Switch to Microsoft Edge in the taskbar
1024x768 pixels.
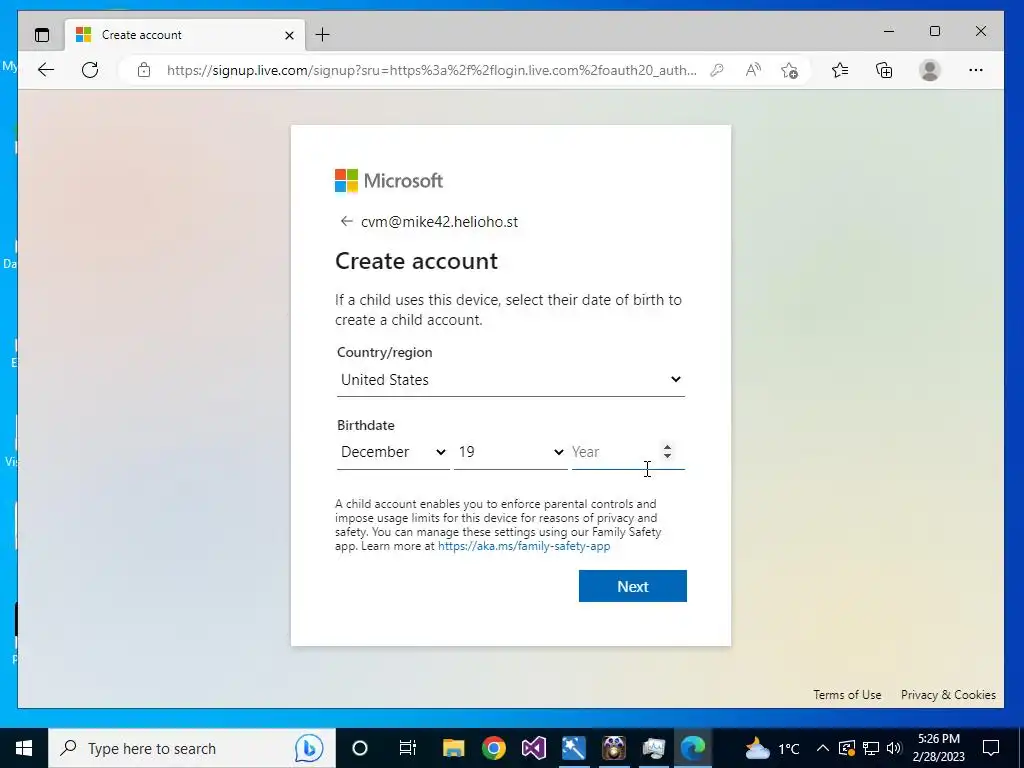pyautogui.click(x=693, y=748)
